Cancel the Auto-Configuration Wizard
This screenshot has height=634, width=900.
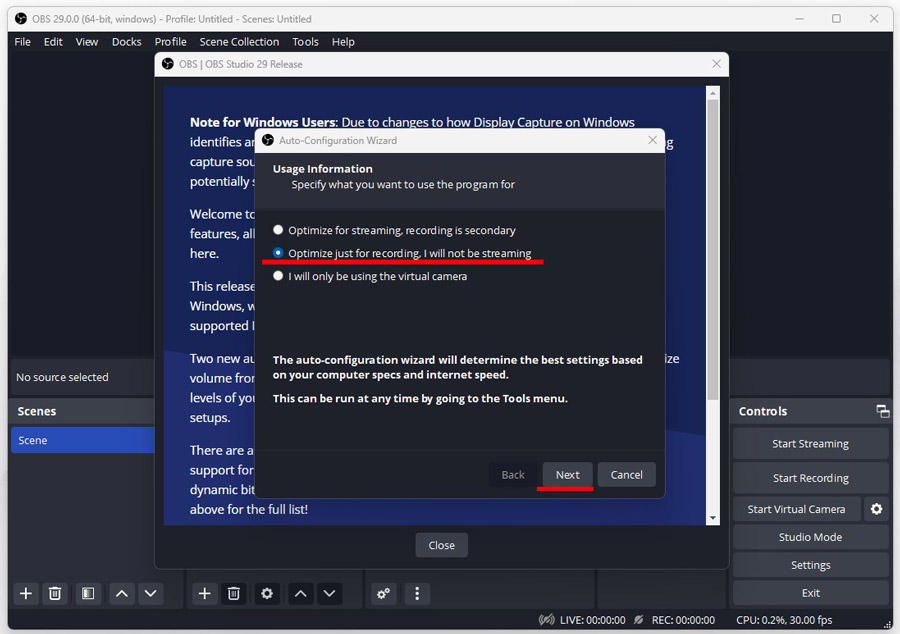626,474
